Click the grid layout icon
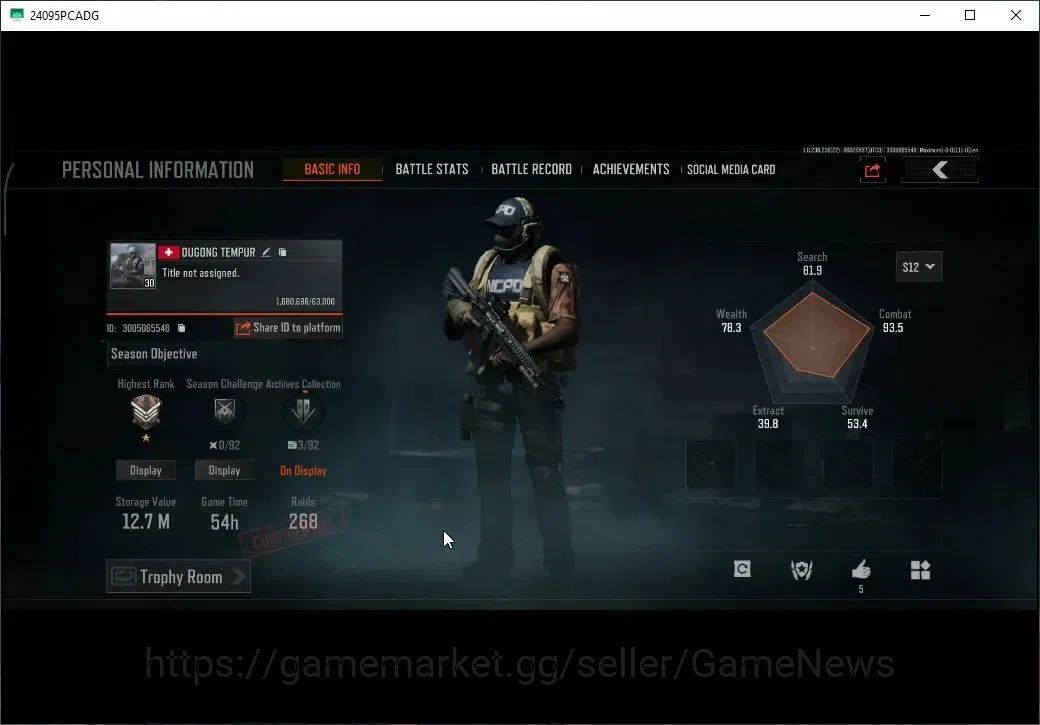This screenshot has height=725, width=1040. [920, 570]
